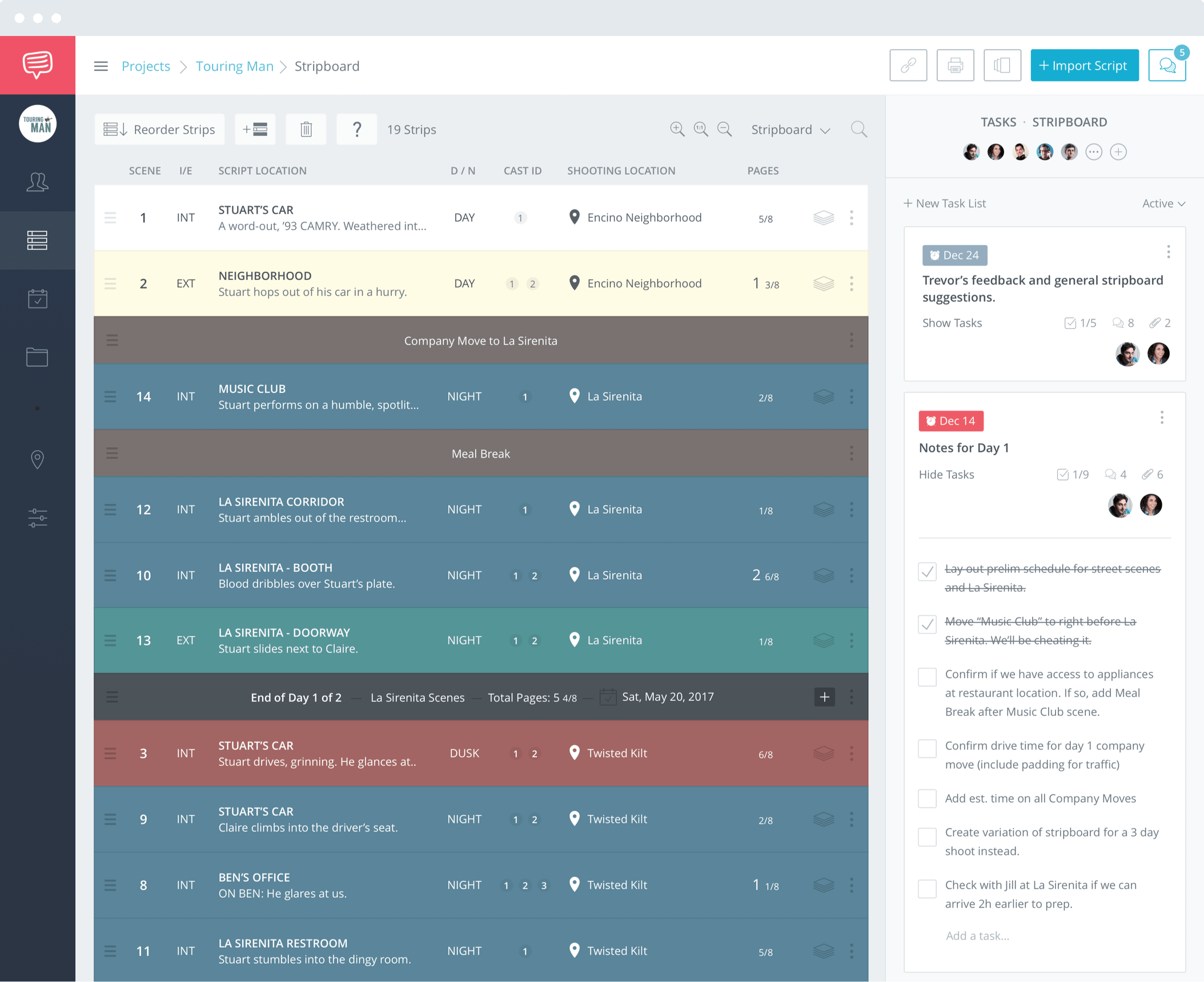Screen dimensions: 1204x982
Task: Click Import Script button
Action: 1085,65
